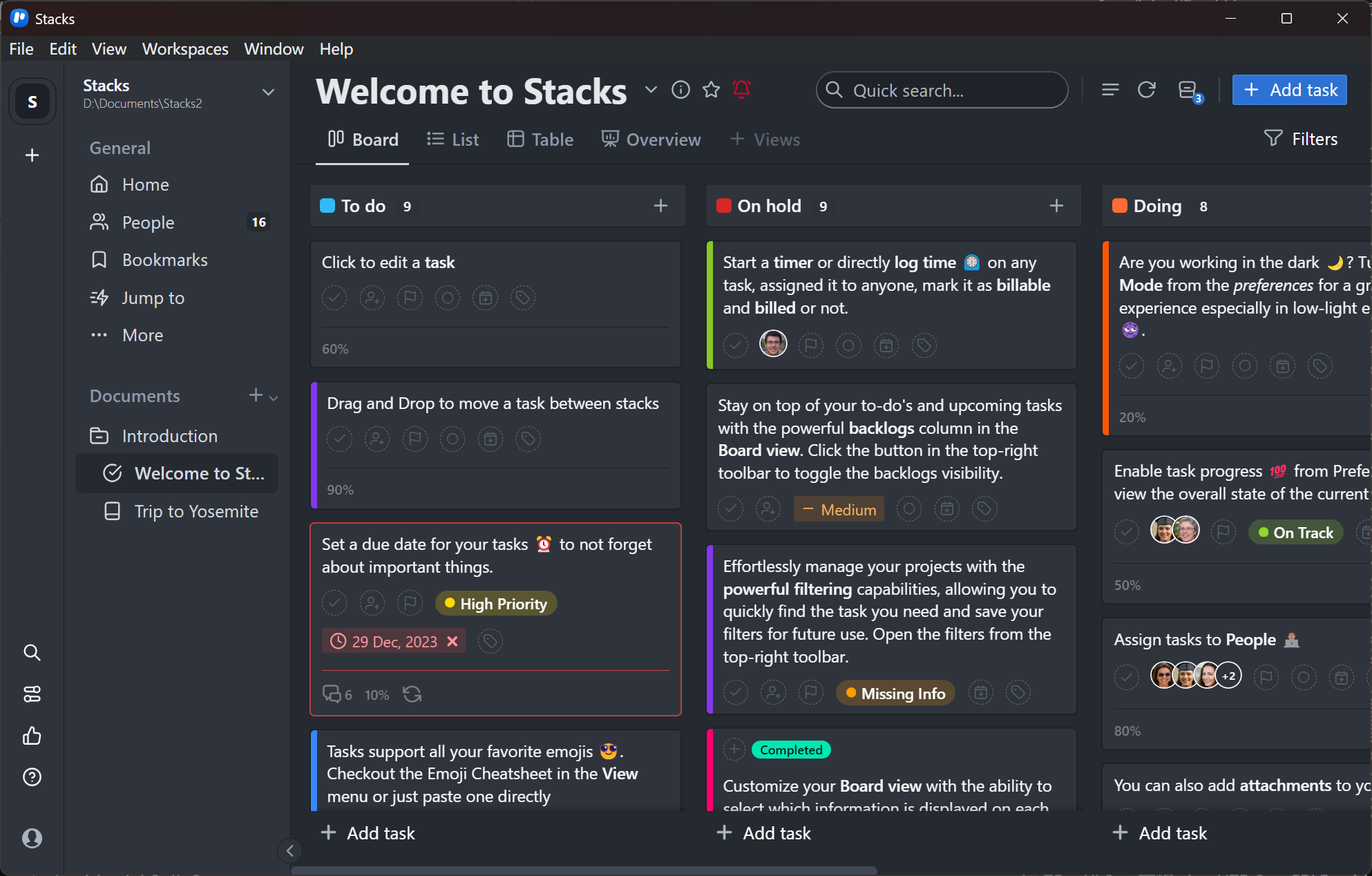Star the Welcome to Stacks project
This screenshot has height=876, width=1372.
click(x=711, y=90)
